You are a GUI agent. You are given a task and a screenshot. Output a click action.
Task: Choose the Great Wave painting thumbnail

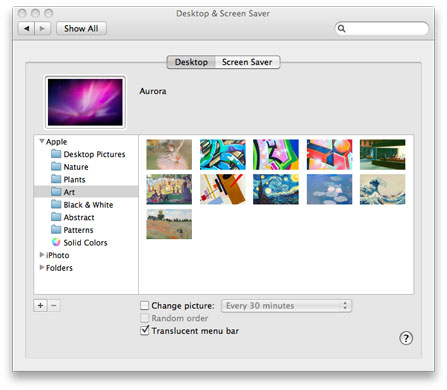click(383, 189)
